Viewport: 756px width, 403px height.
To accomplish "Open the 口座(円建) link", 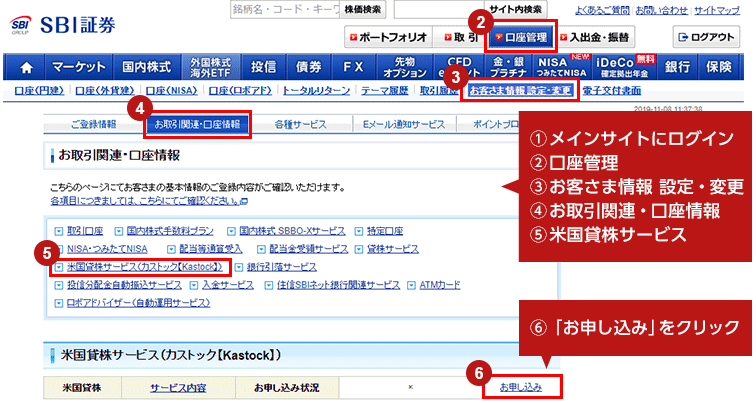I will (x=39, y=91).
